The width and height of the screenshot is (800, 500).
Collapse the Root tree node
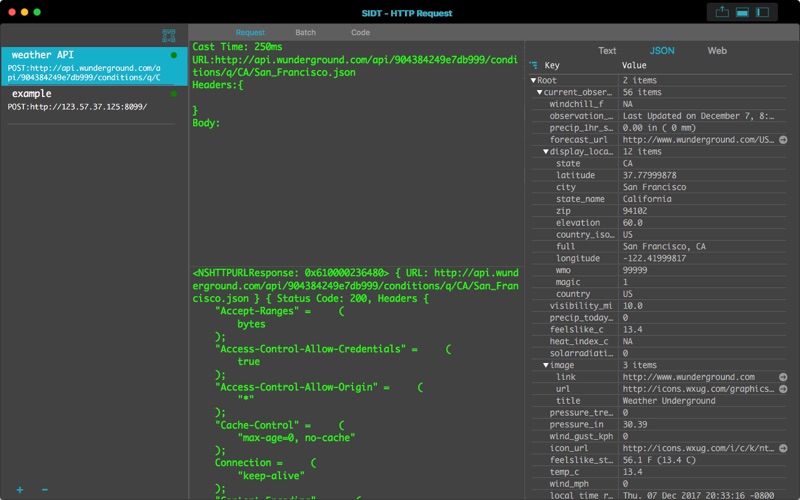[x=533, y=80]
